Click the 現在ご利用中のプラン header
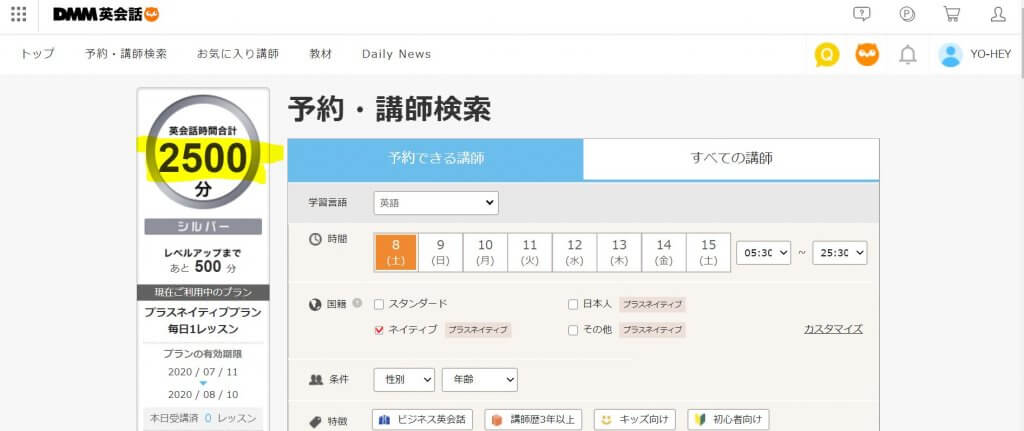 [x=203, y=293]
